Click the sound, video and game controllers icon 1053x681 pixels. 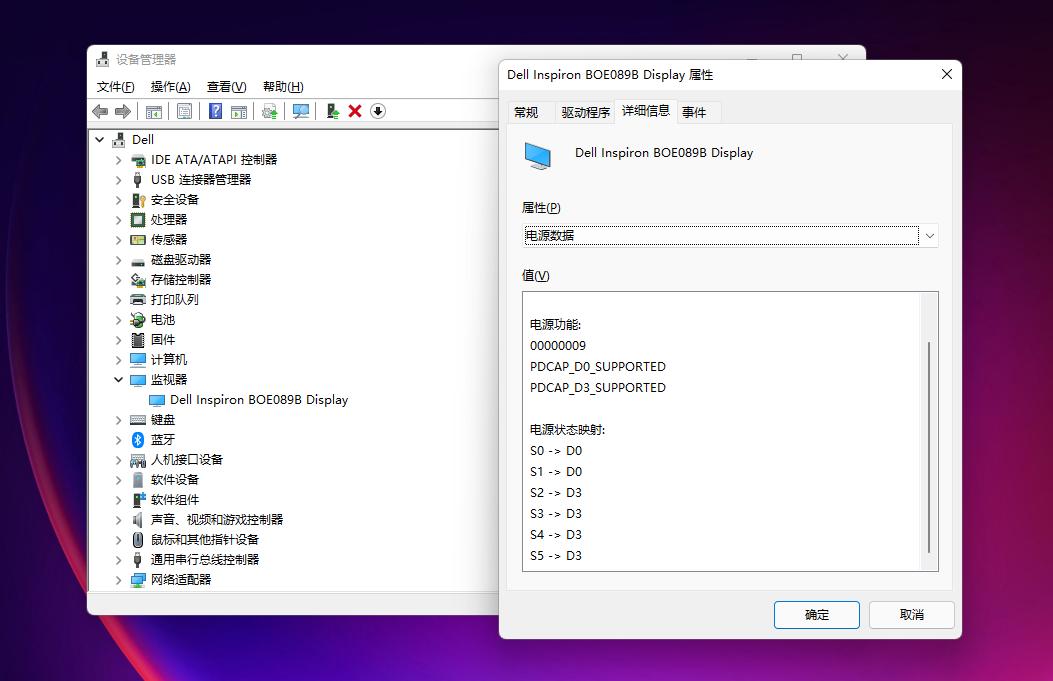click(x=138, y=520)
